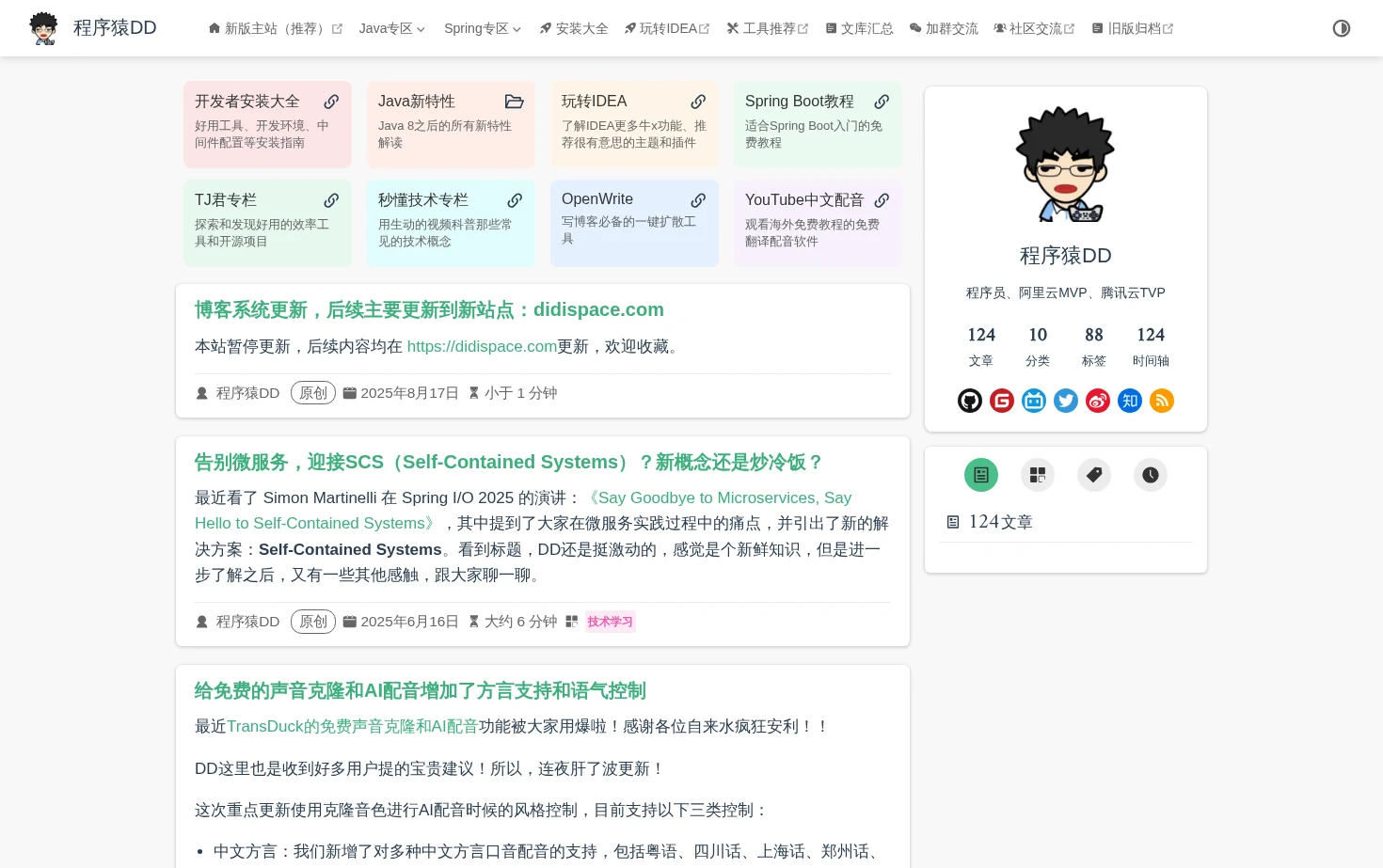Image resolution: width=1383 pixels, height=868 pixels.
Task: Expand the Java专区 dropdown menu
Action: tap(392, 28)
